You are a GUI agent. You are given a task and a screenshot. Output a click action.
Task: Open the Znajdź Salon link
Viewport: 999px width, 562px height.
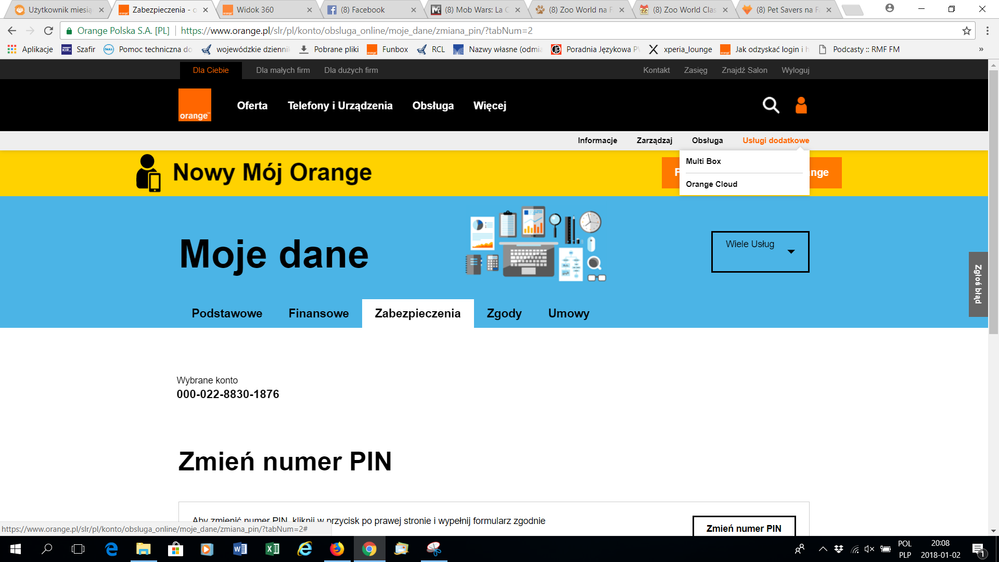click(x=744, y=70)
